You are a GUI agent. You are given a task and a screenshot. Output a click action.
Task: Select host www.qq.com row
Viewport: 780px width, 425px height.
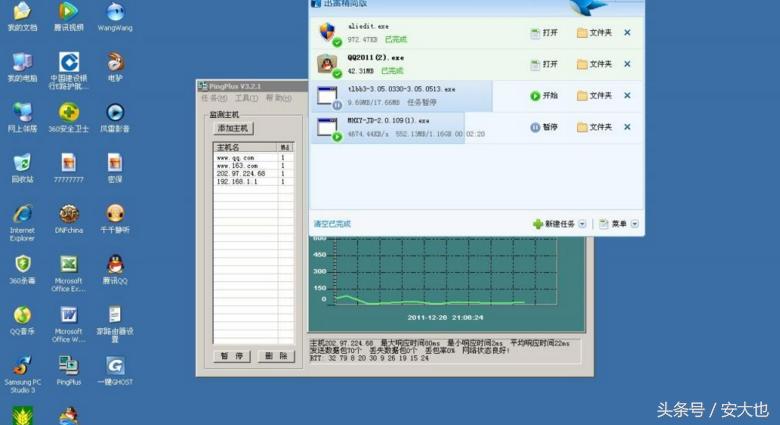[254, 158]
